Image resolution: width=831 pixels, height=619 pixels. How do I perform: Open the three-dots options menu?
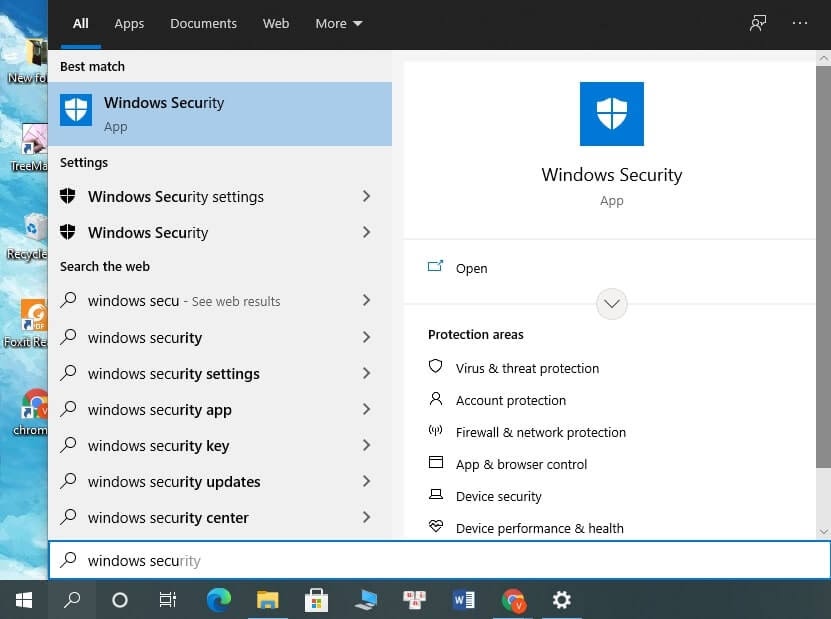799,23
